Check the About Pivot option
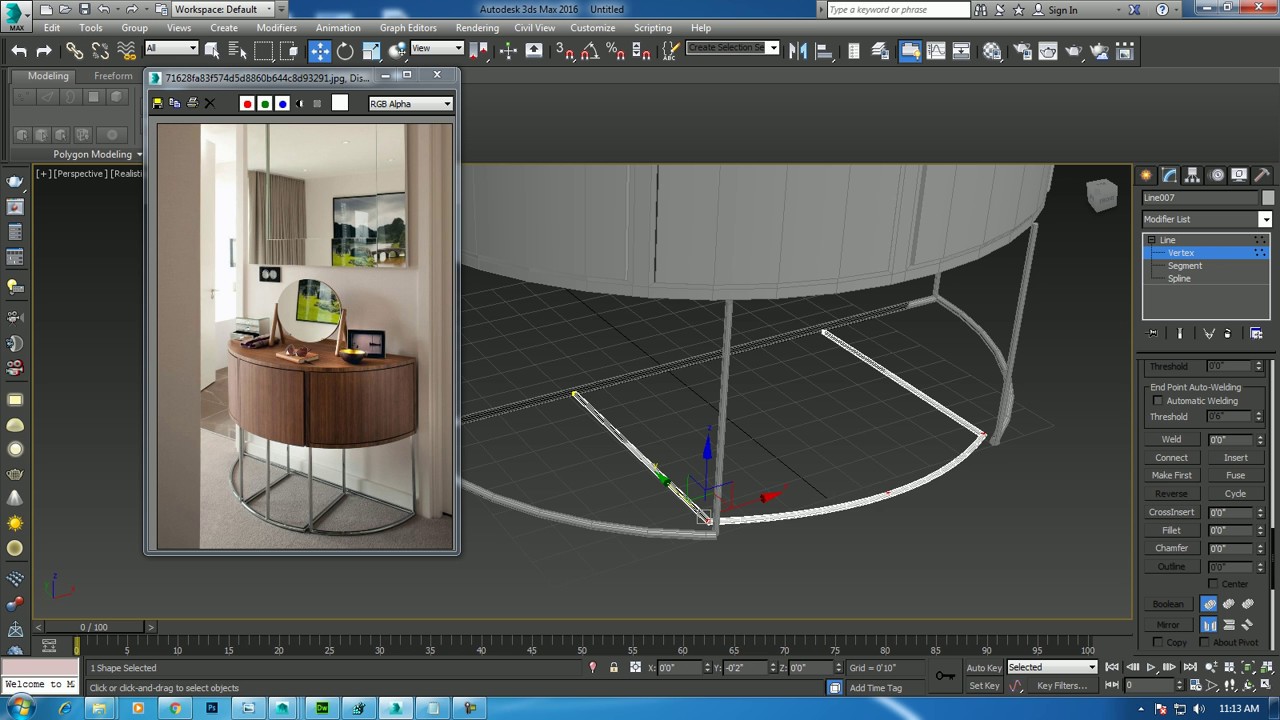1280x720 pixels. pos(1205,642)
